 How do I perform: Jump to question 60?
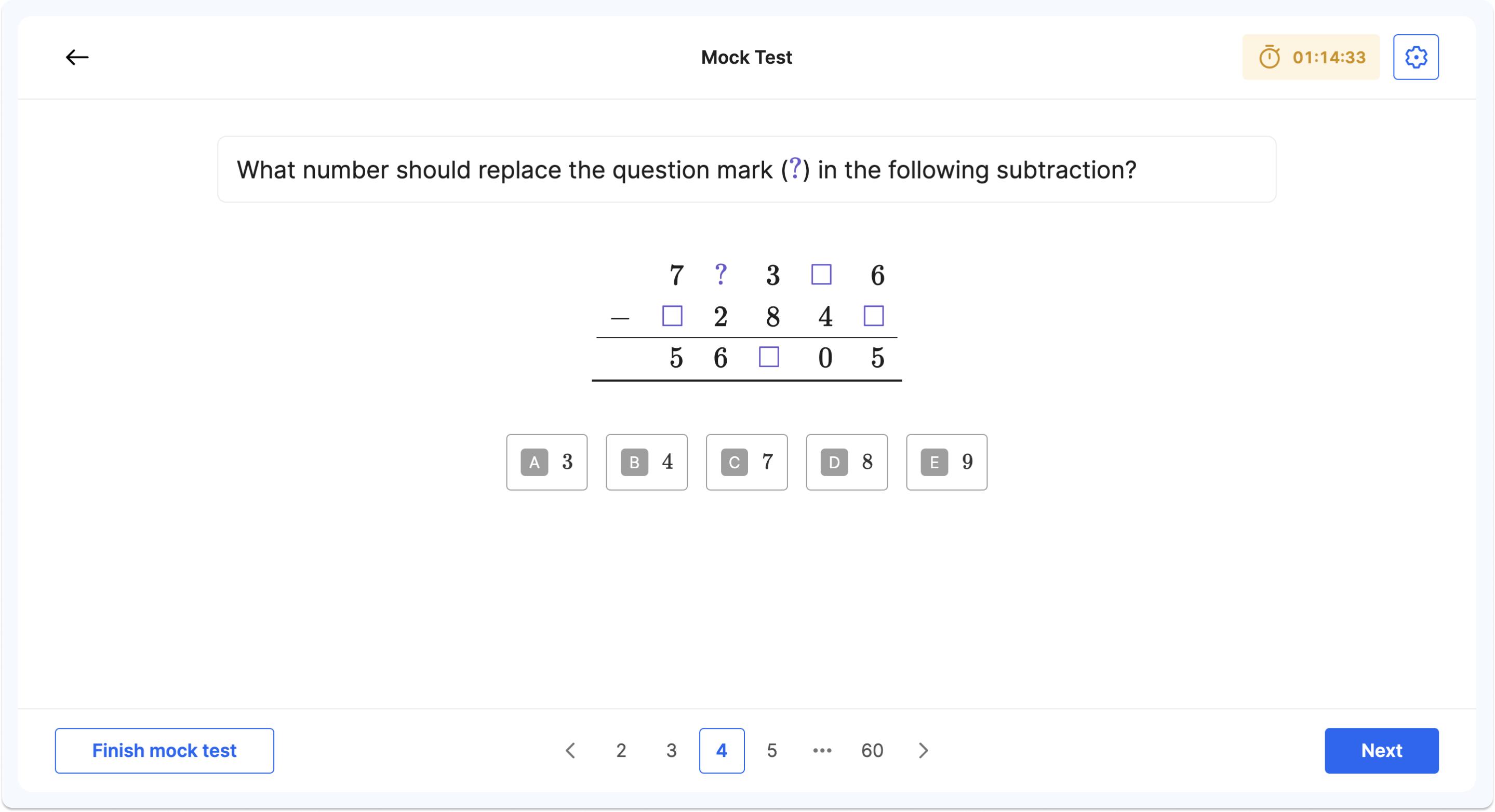(872, 750)
